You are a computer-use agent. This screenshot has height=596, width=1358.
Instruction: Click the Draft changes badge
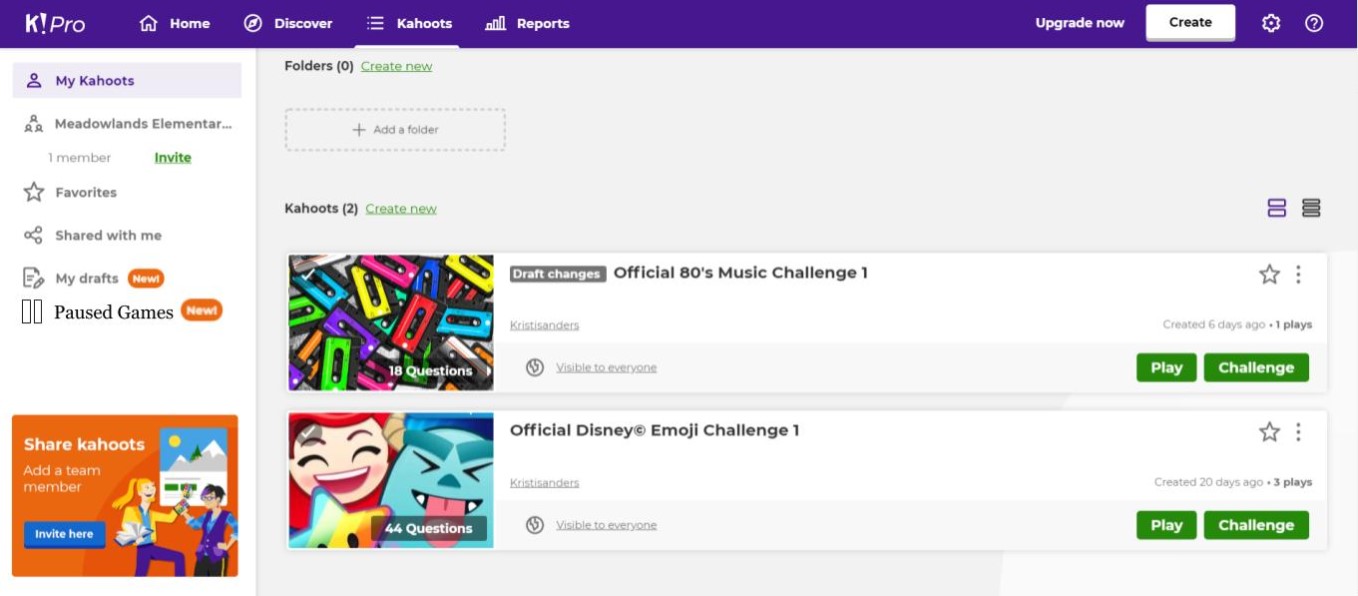click(557, 273)
